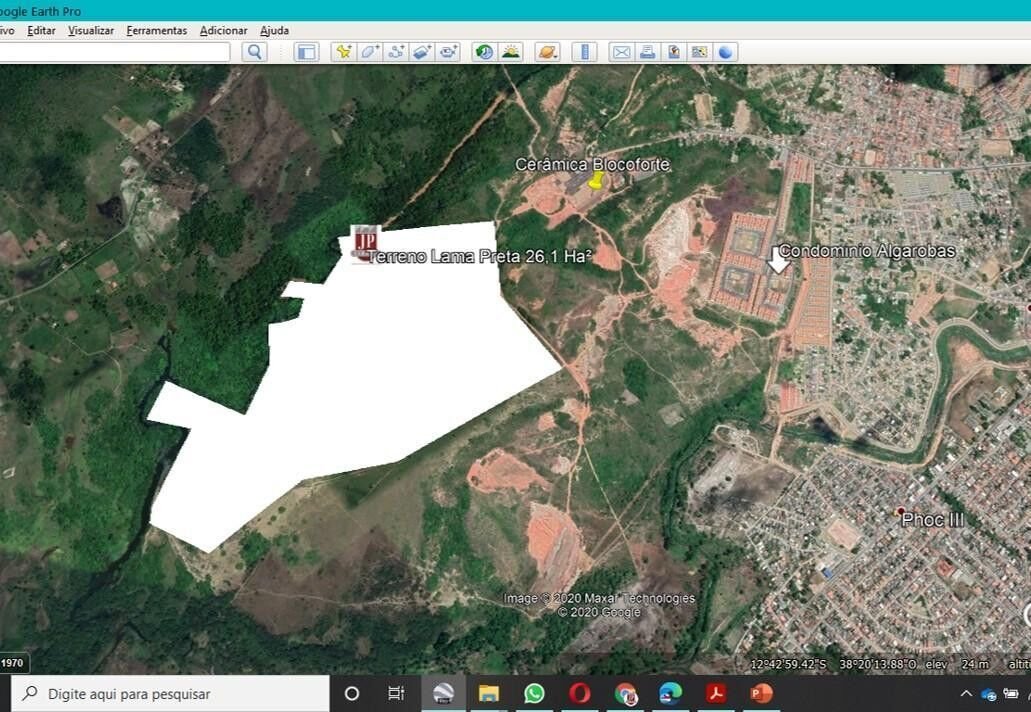This screenshot has width=1031, height=712.
Task: Show historical imagery with clock icon
Action: pyautogui.click(x=485, y=52)
